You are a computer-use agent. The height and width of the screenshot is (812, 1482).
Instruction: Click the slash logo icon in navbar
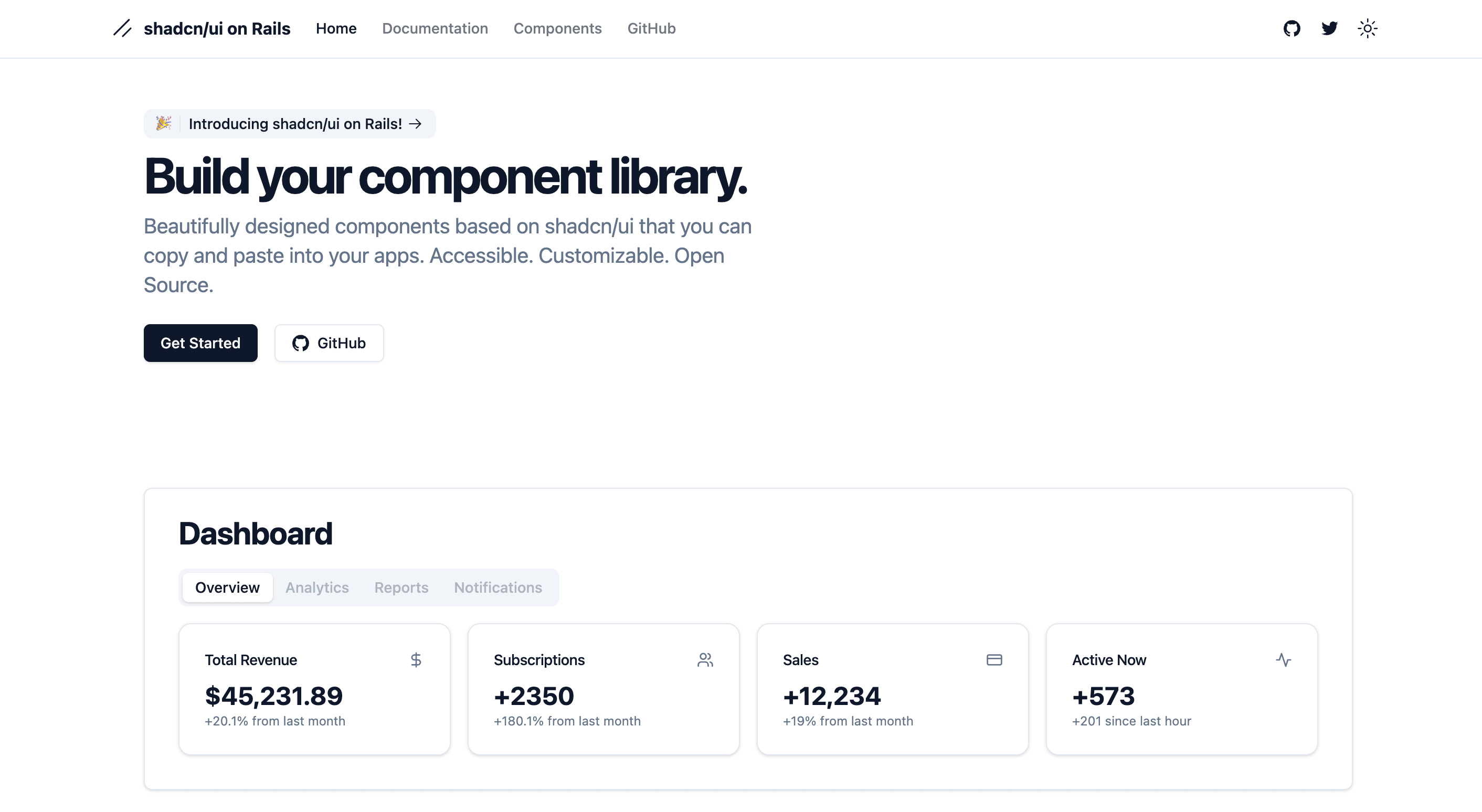point(122,28)
